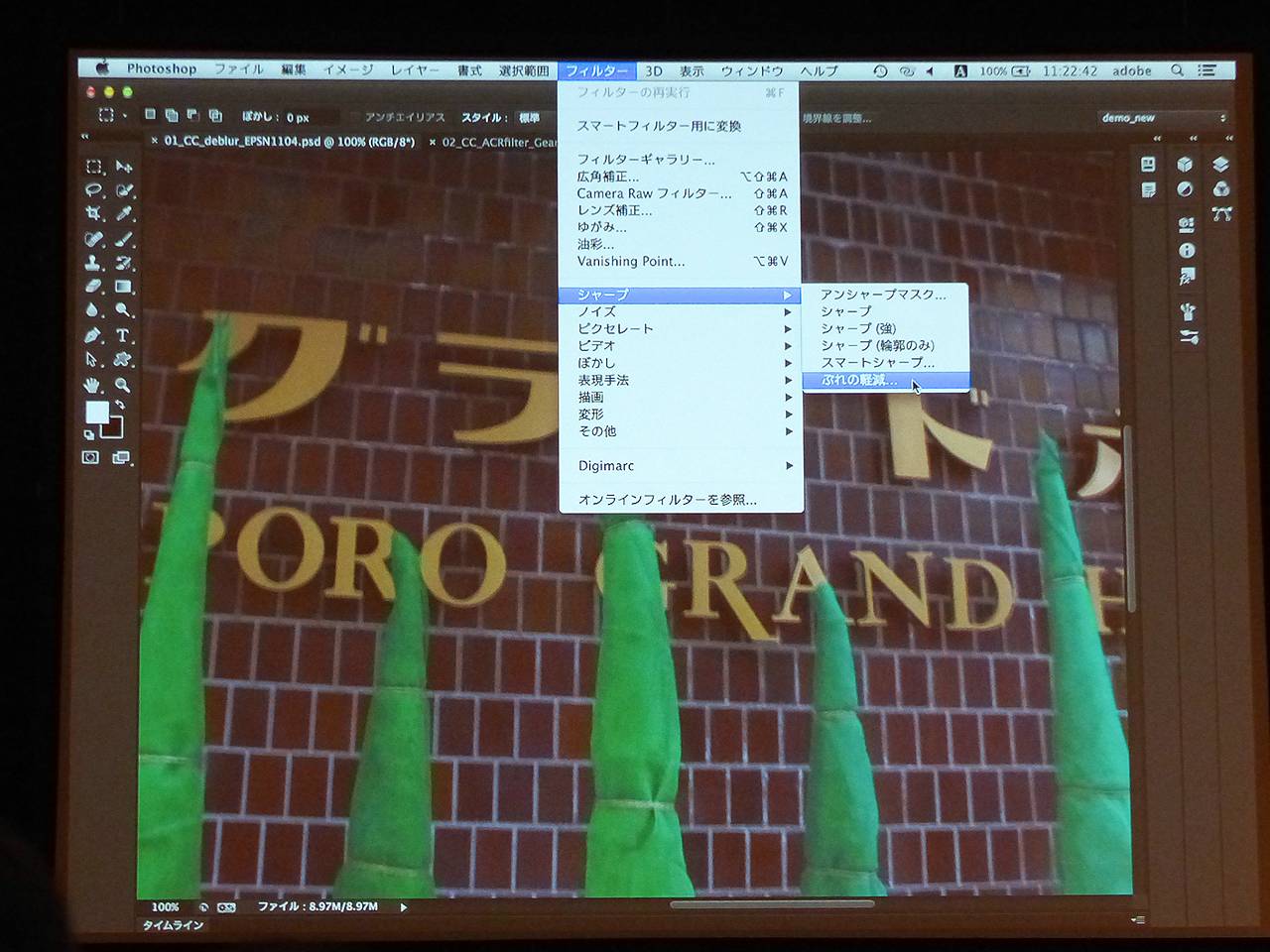Select the Blur tool
This screenshot has width=1270, height=952.
coord(94,310)
